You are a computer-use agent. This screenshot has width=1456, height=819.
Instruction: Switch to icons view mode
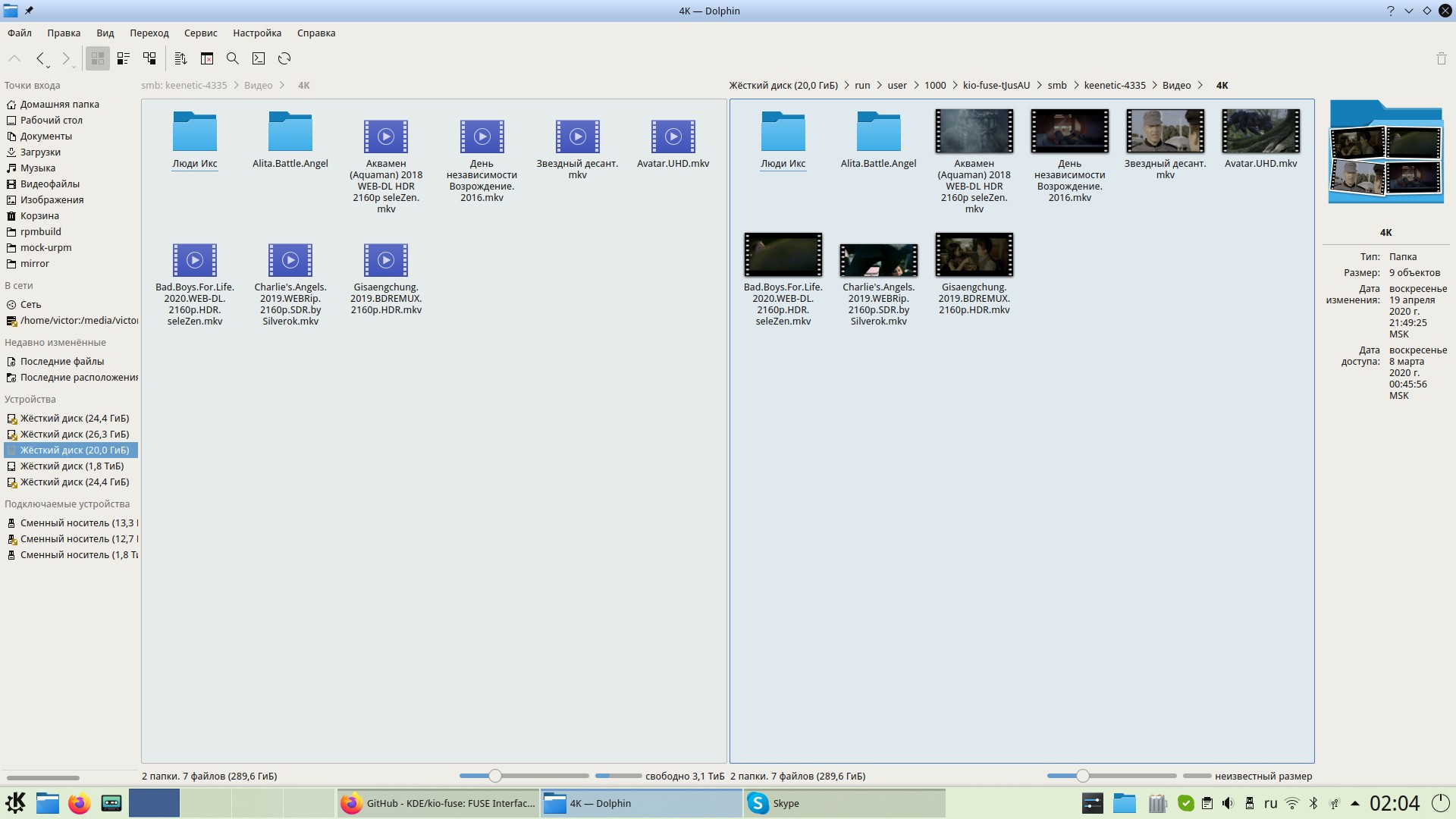(x=97, y=58)
